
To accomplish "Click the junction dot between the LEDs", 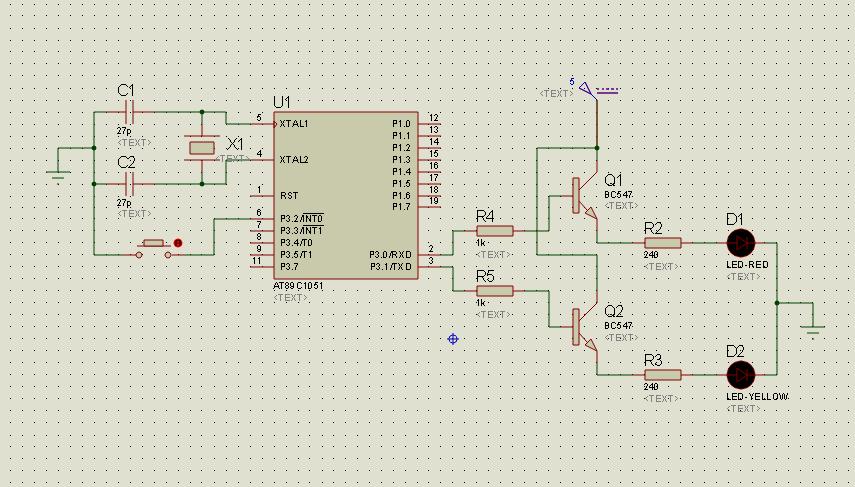I will coord(777,303).
